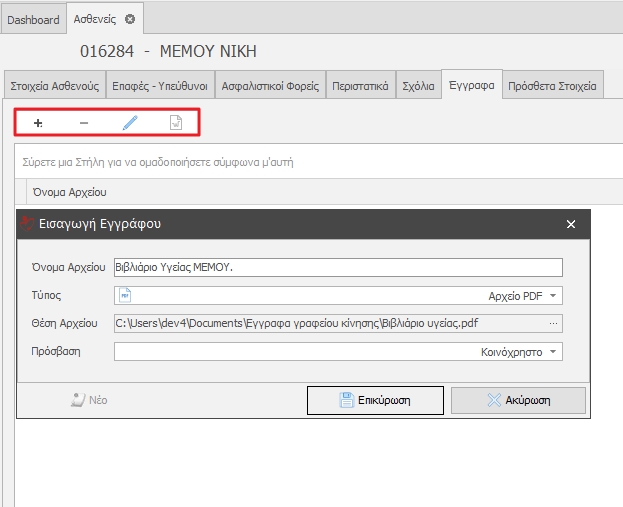Screen dimensions: 623x507
Task: Expand the Τύπος dropdown arrow
Action: 554,296
